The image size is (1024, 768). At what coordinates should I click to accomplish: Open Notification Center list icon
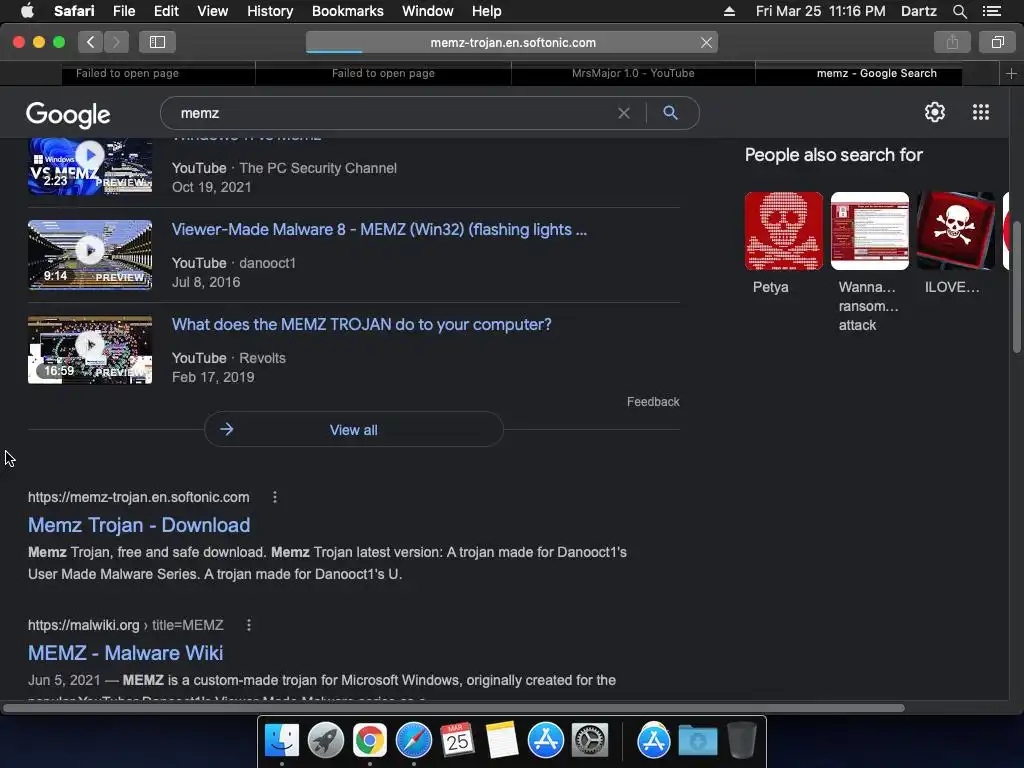pyautogui.click(x=991, y=11)
